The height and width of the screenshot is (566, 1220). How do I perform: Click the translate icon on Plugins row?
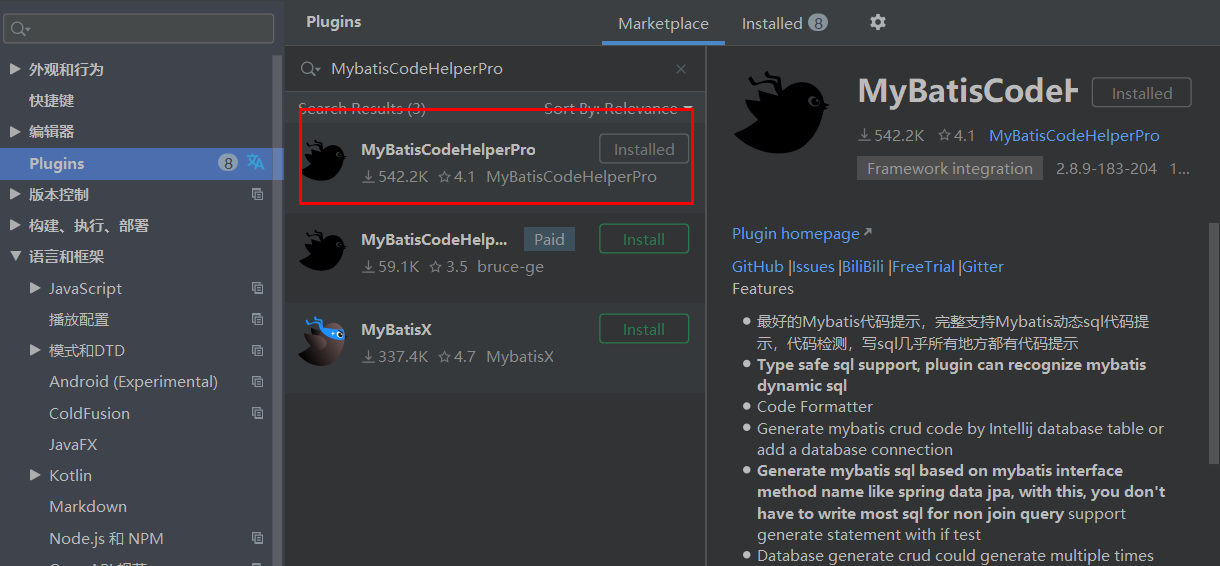click(x=256, y=162)
